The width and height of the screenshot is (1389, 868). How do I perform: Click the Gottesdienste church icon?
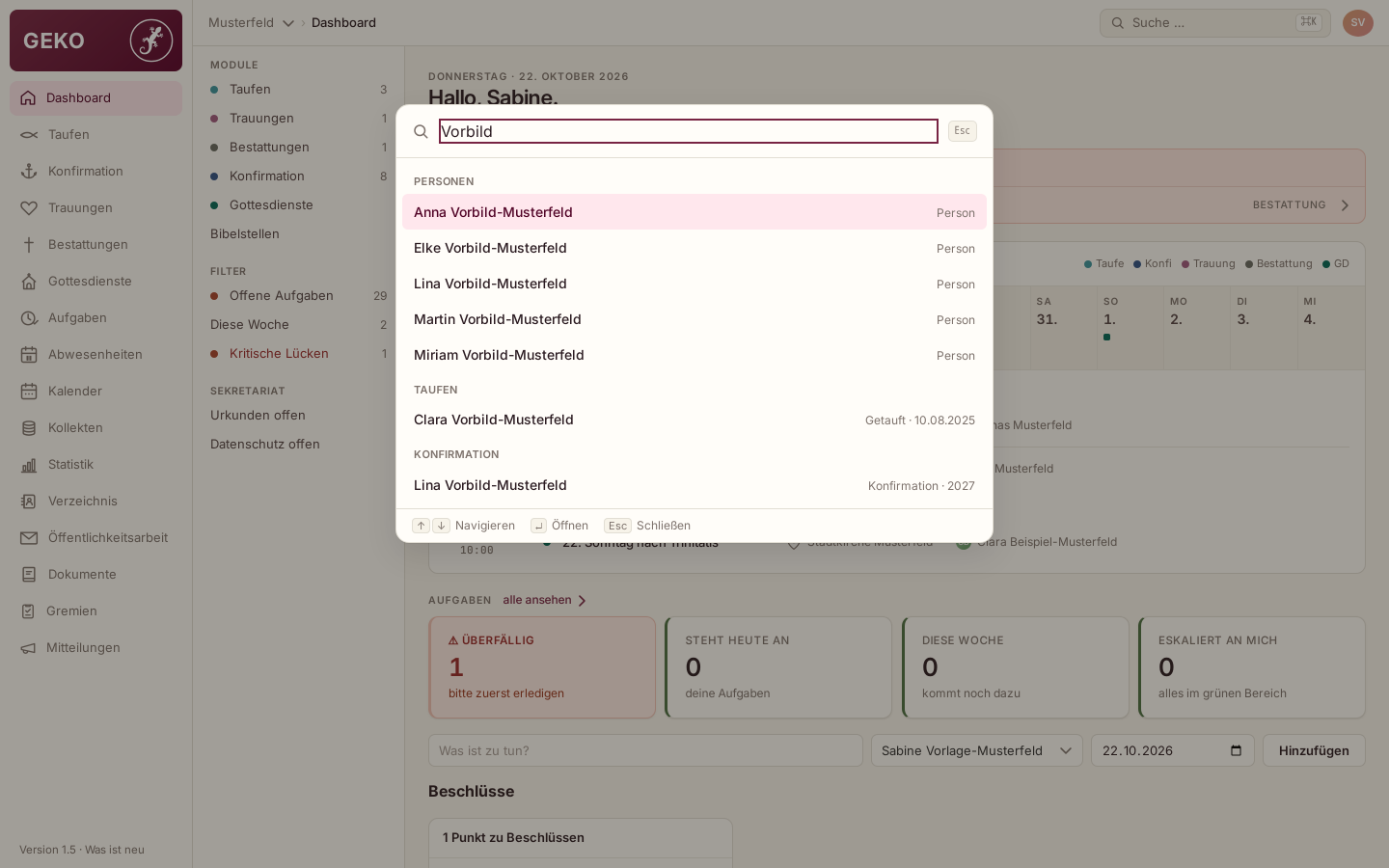pyautogui.click(x=29, y=282)
